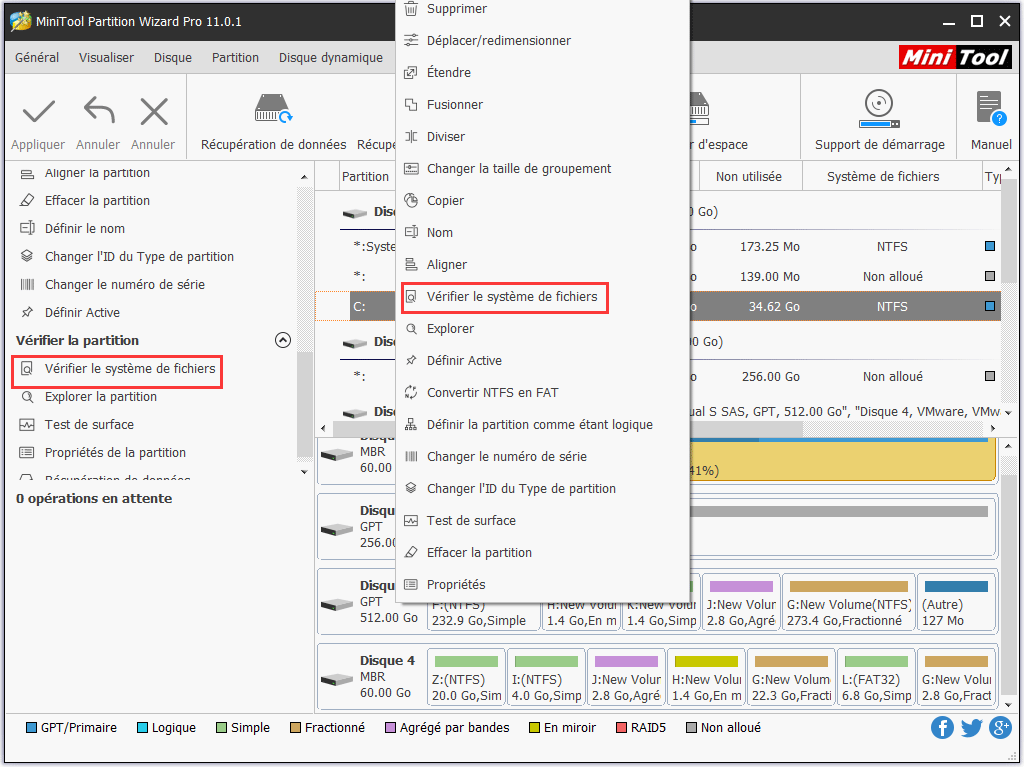Open the Disque dynamique menu

331,57
